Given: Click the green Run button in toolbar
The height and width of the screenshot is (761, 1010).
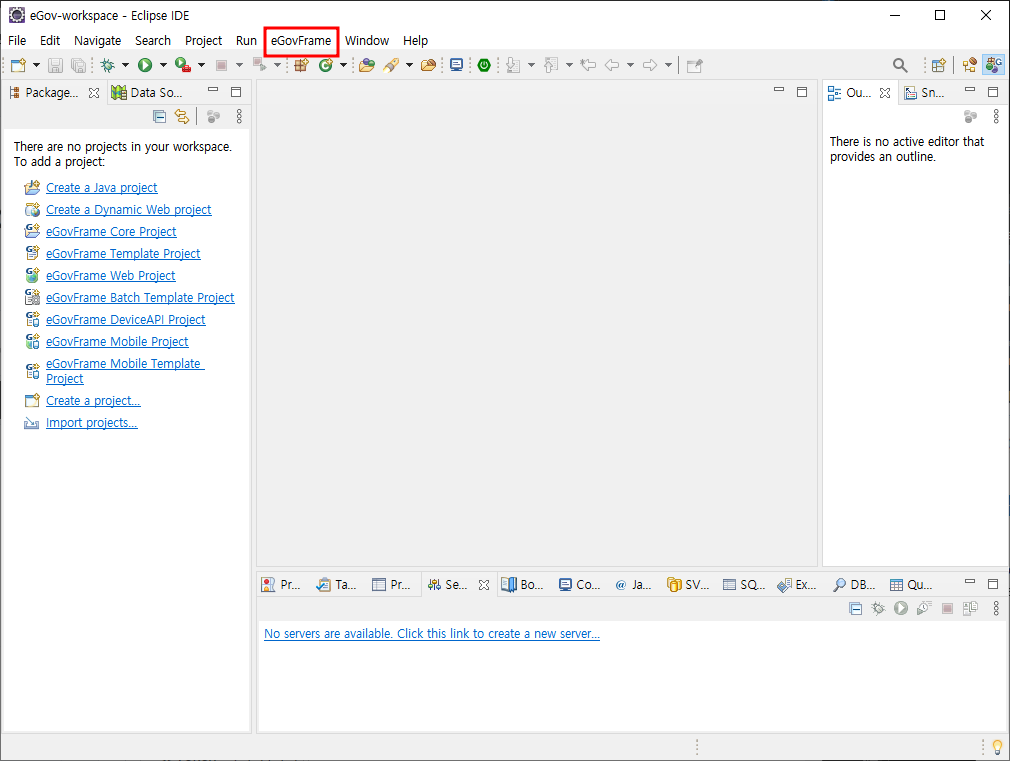Looking at the screenshot, I should 145,65.
